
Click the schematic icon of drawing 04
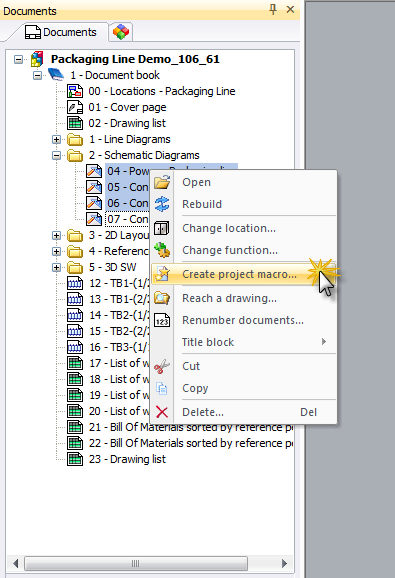94,171
